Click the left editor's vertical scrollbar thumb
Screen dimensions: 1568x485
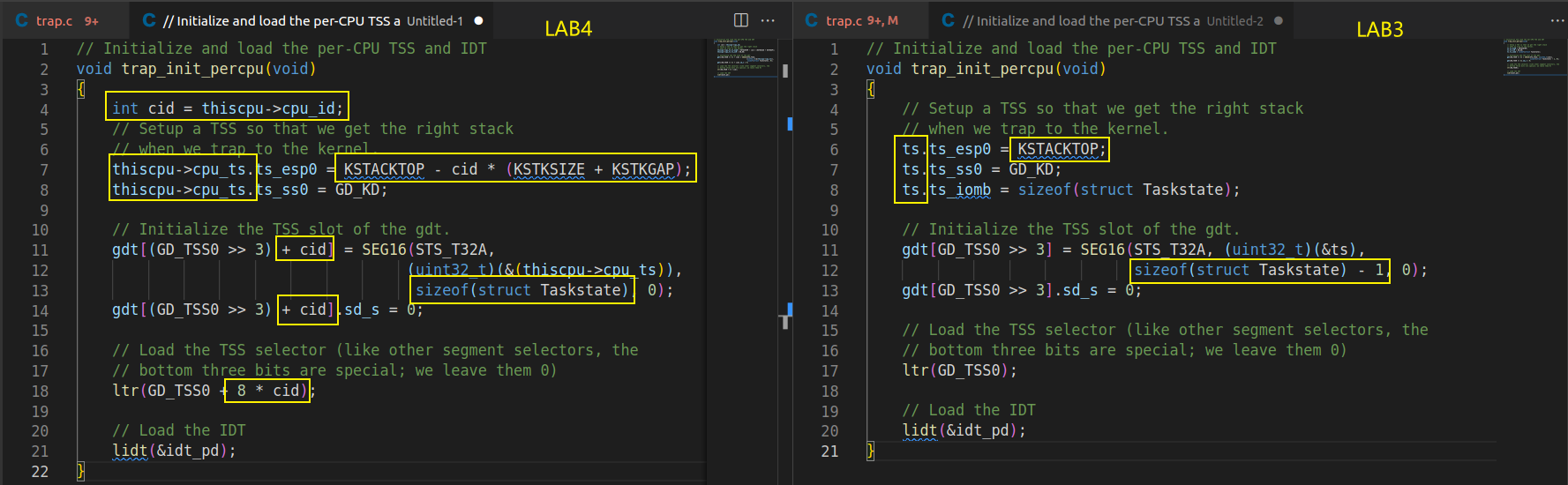click(x=785, y=71)
